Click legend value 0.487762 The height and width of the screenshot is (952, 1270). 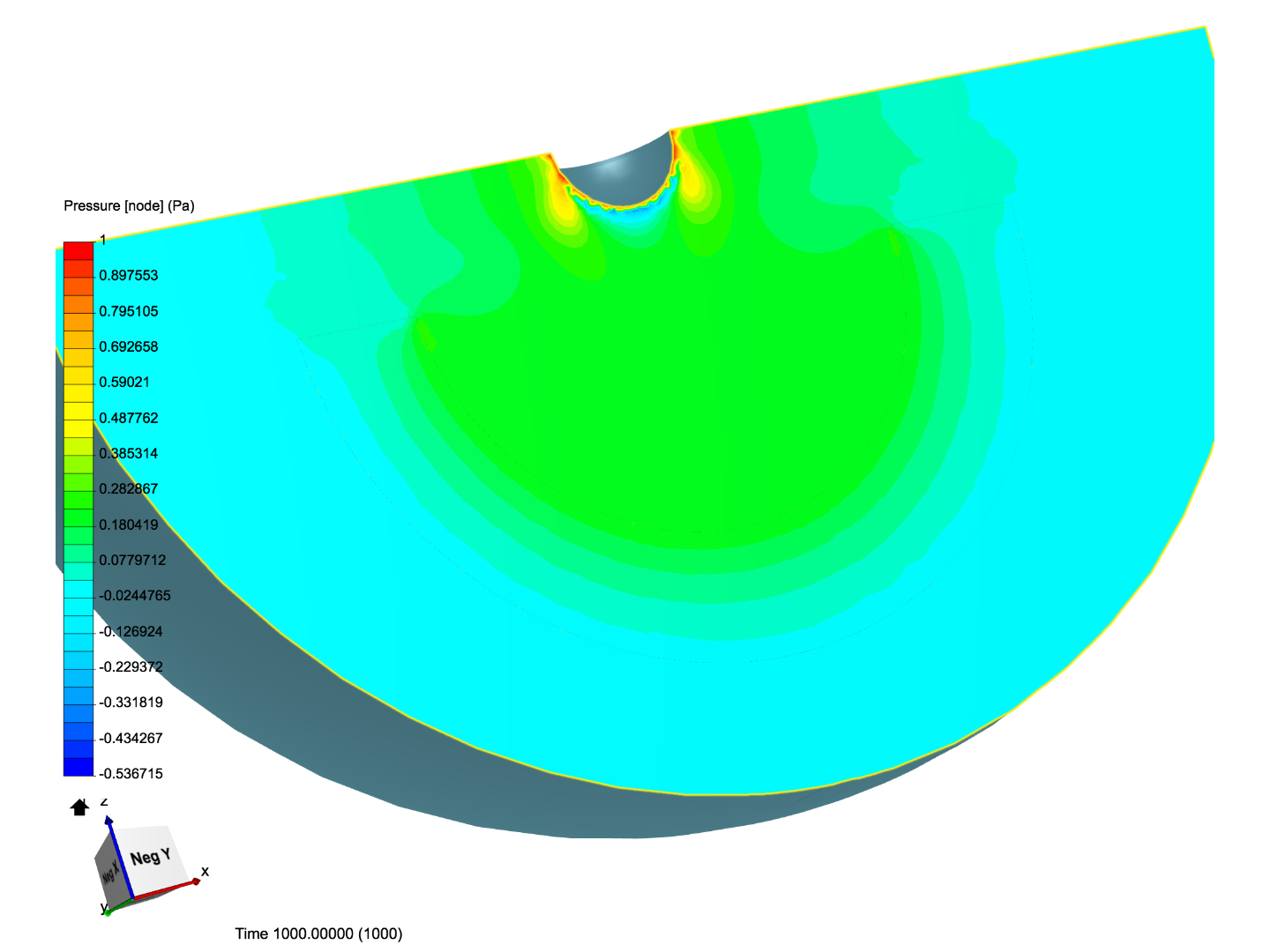[129, 418]
